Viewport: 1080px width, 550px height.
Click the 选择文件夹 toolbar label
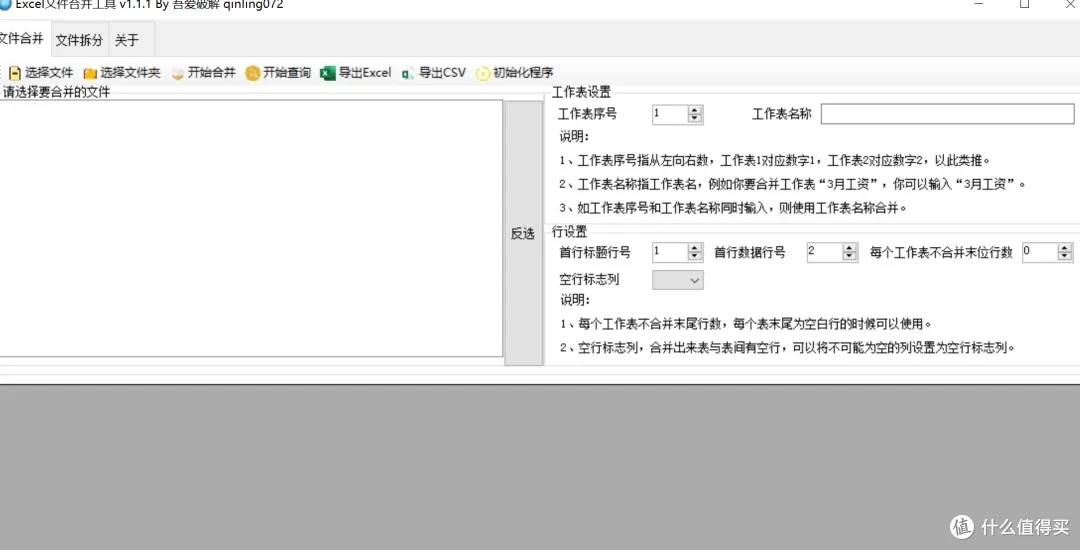click(130, 73)
